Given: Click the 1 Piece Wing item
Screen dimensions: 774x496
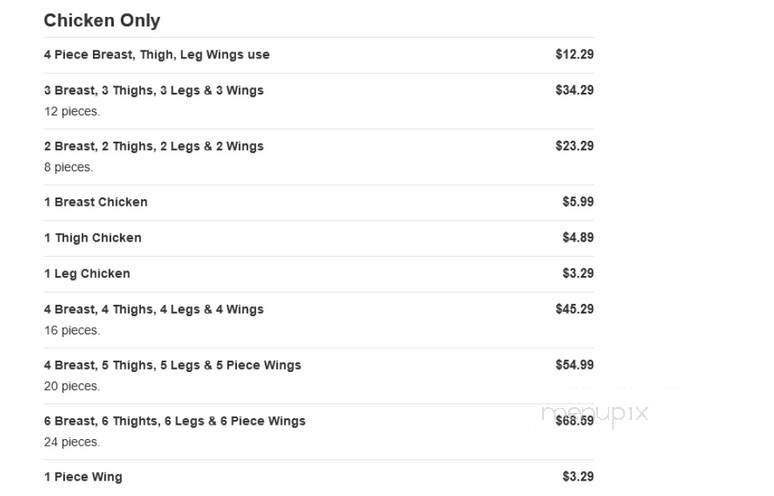Looking at the screenshot, I should click(x=83, y=477).
